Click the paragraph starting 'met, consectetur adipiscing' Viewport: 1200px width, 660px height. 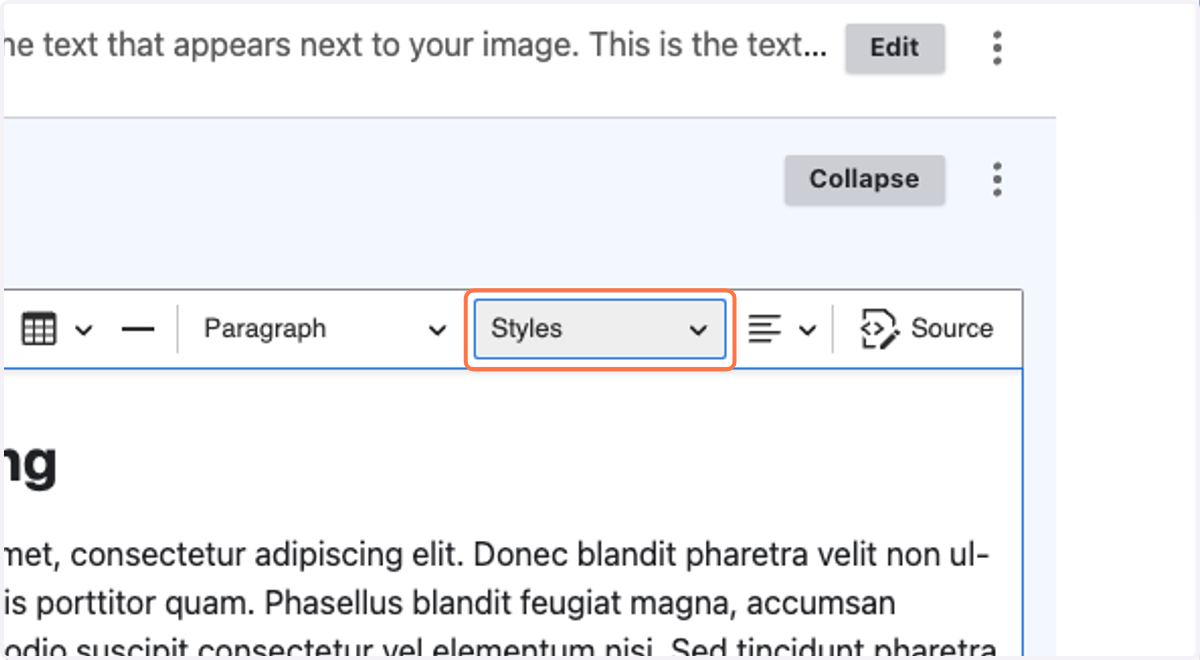[x=496, y=604]
